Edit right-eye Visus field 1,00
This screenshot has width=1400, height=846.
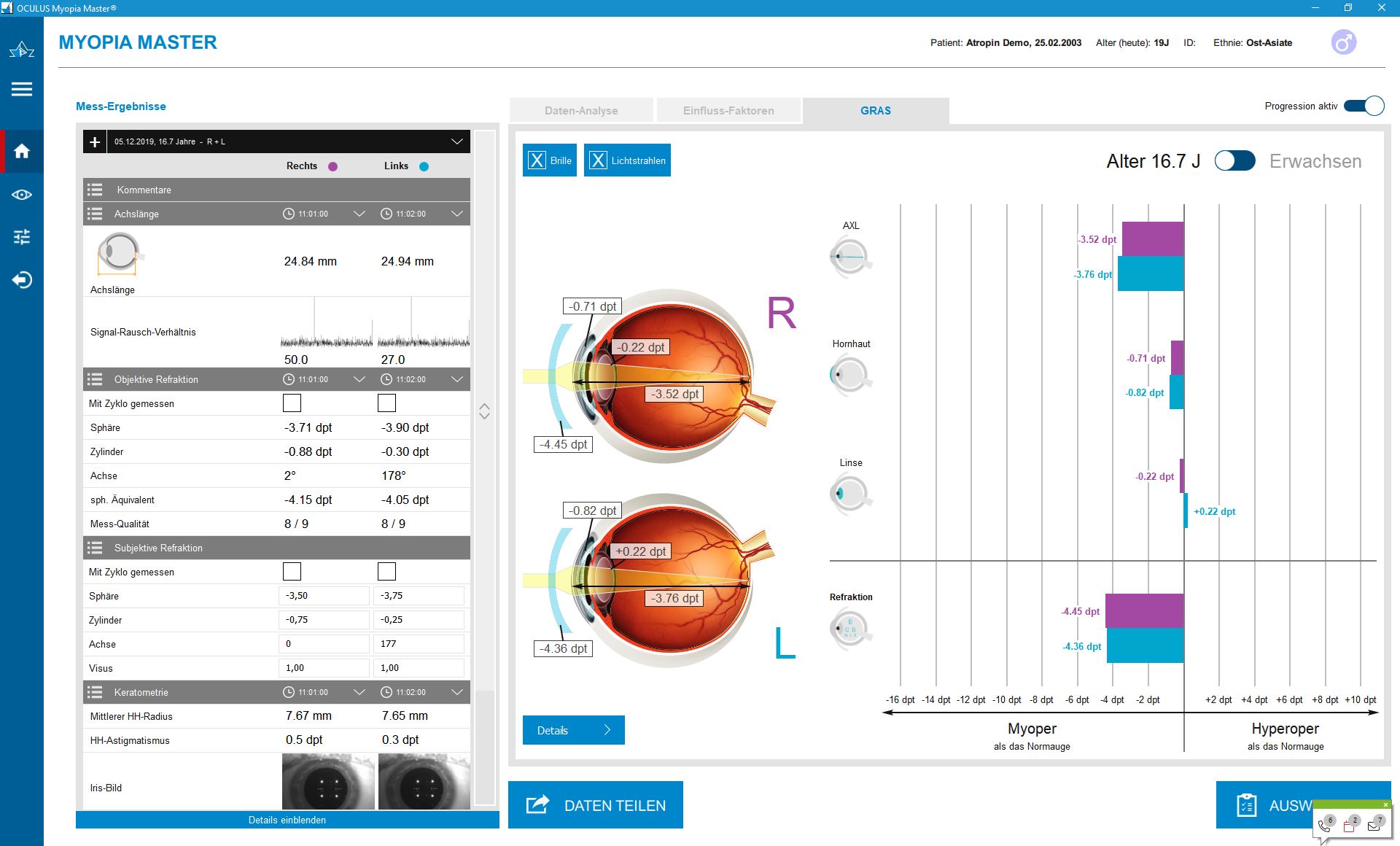click(x=324, y=668)
